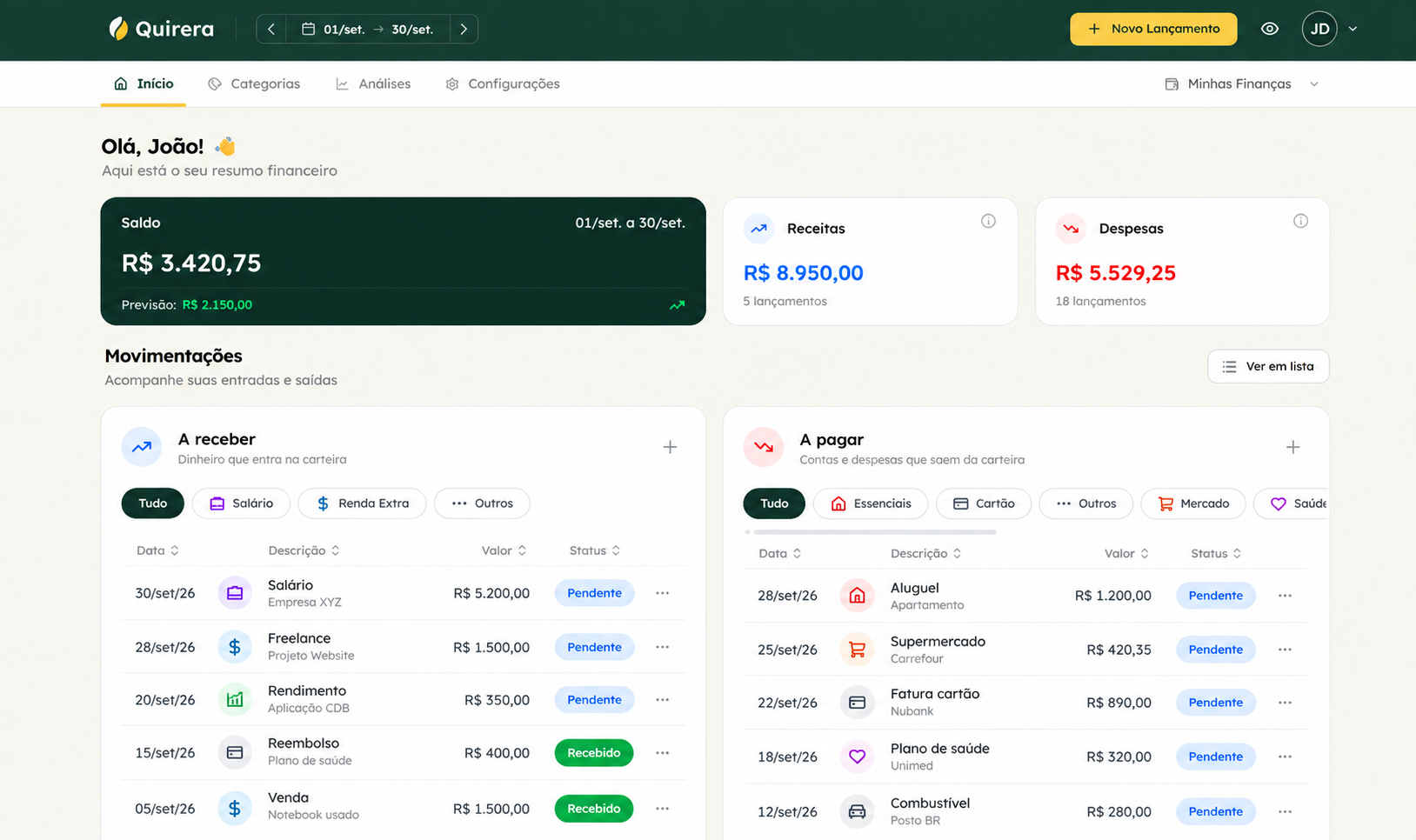The image size is (1416, 840).
Task: Expand the user menu chevron beside JD
Action: (x=1353, y=29)
